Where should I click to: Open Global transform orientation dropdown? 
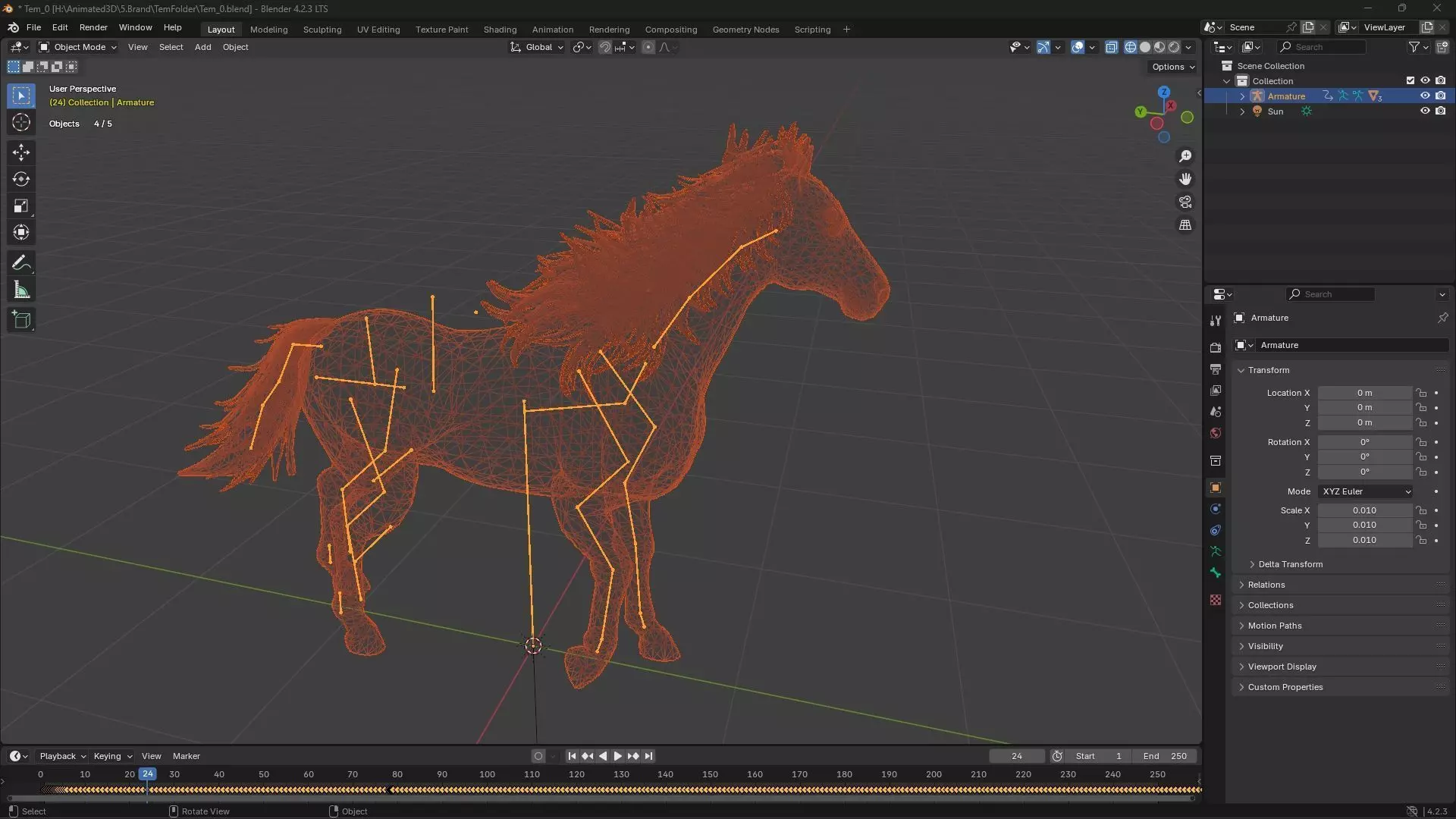(x=537, y=47)
